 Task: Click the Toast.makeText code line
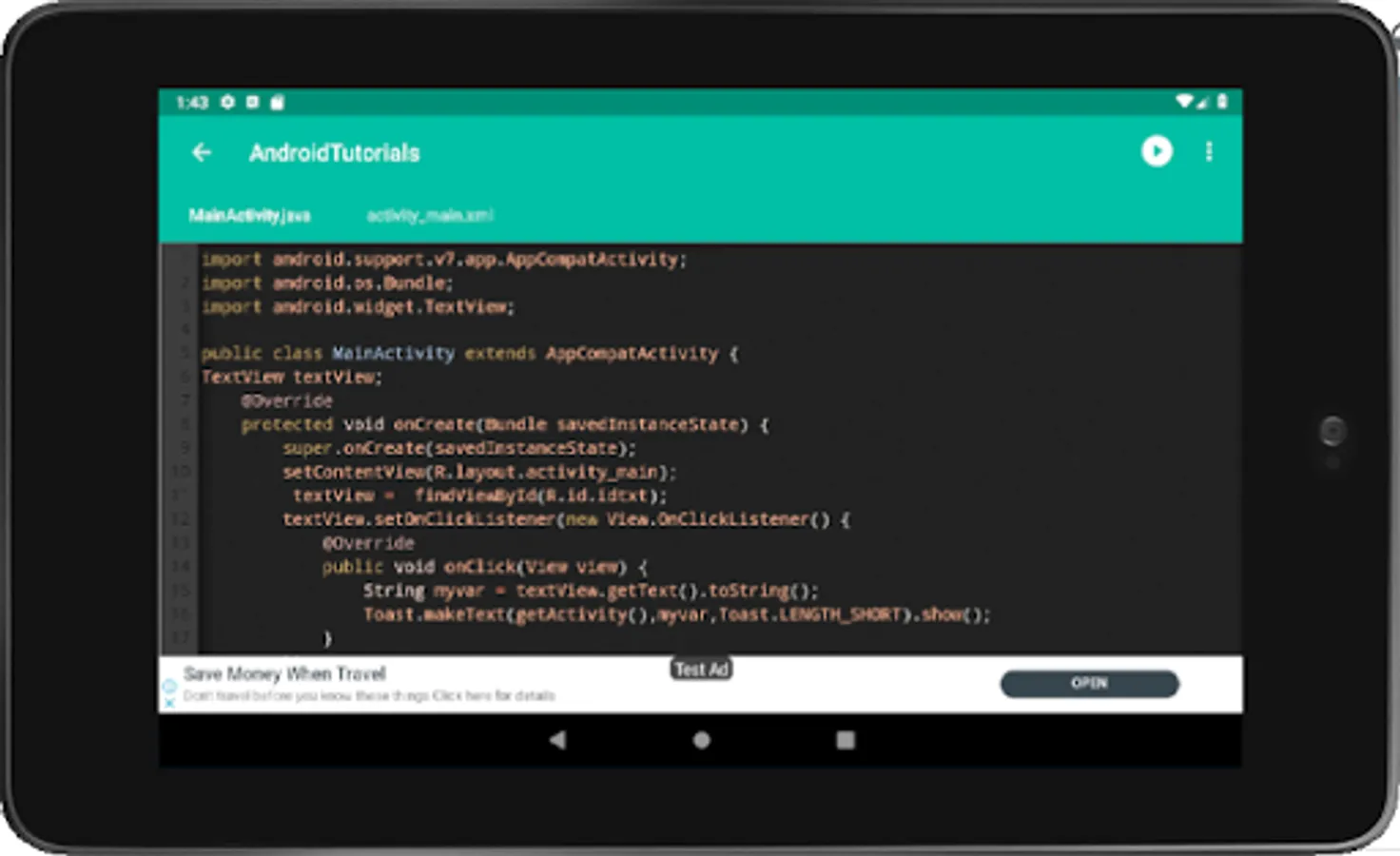click(676, 614)
